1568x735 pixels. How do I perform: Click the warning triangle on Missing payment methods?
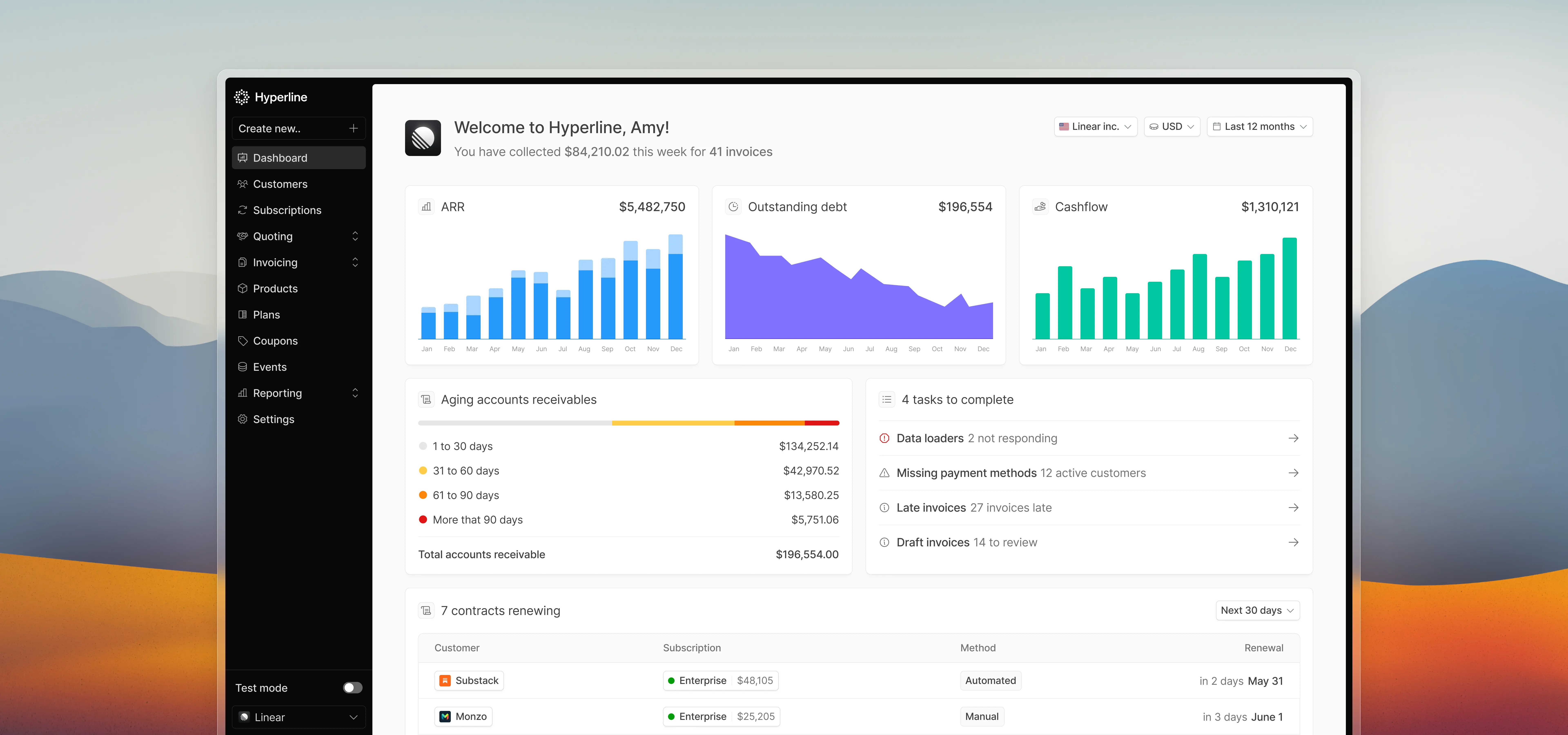(884, 473)
